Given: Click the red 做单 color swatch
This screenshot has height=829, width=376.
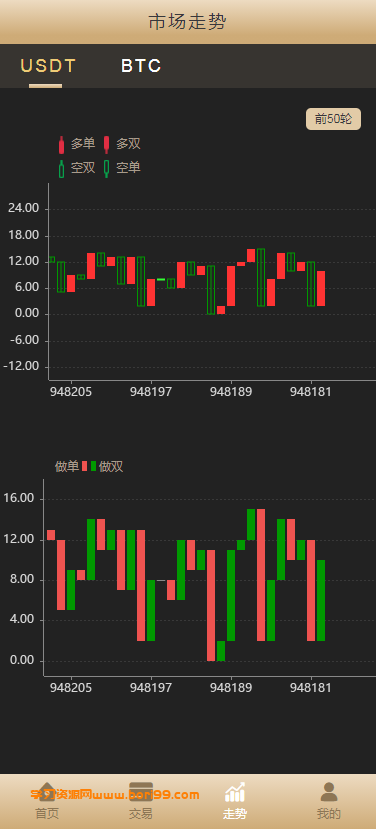Looking at the screenshot, I should [85, 466].
